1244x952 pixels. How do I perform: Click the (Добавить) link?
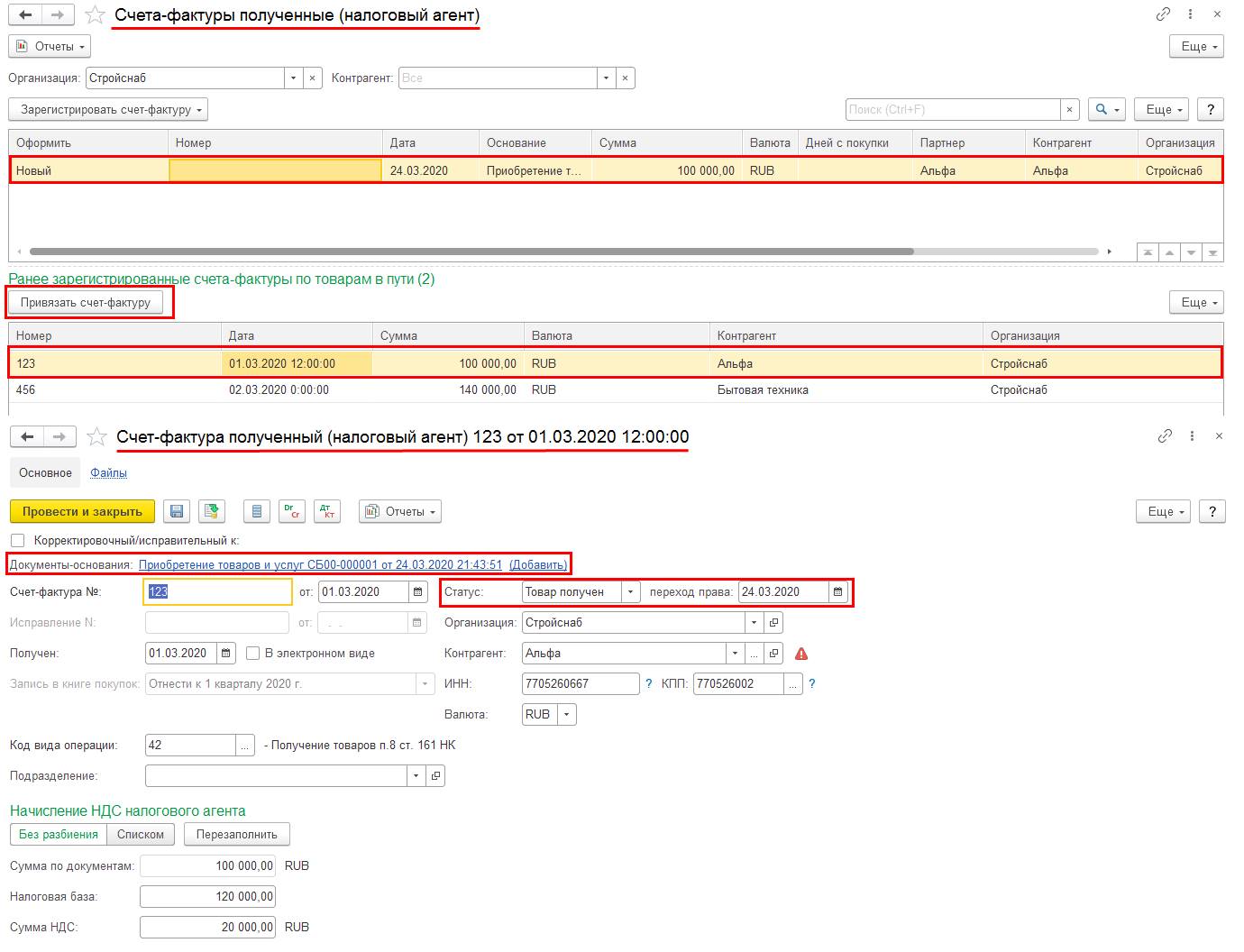[x=538, y=565]
